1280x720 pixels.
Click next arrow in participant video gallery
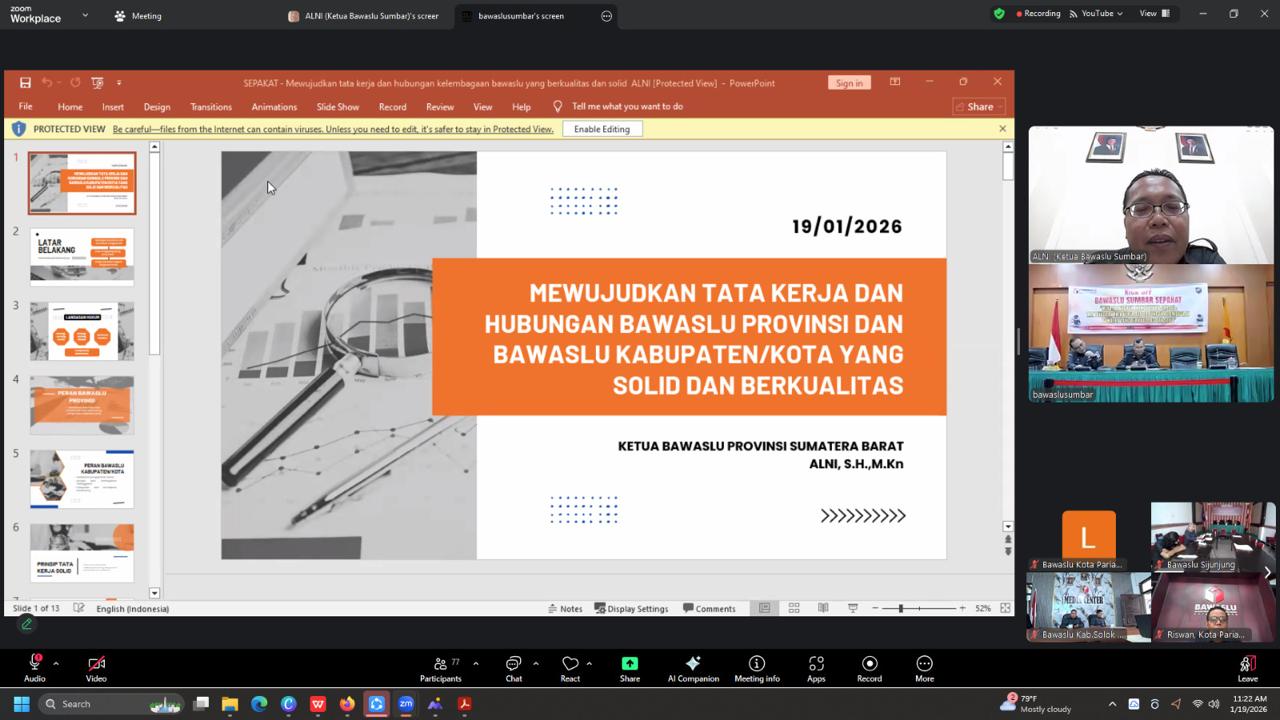pos(1267,573)
